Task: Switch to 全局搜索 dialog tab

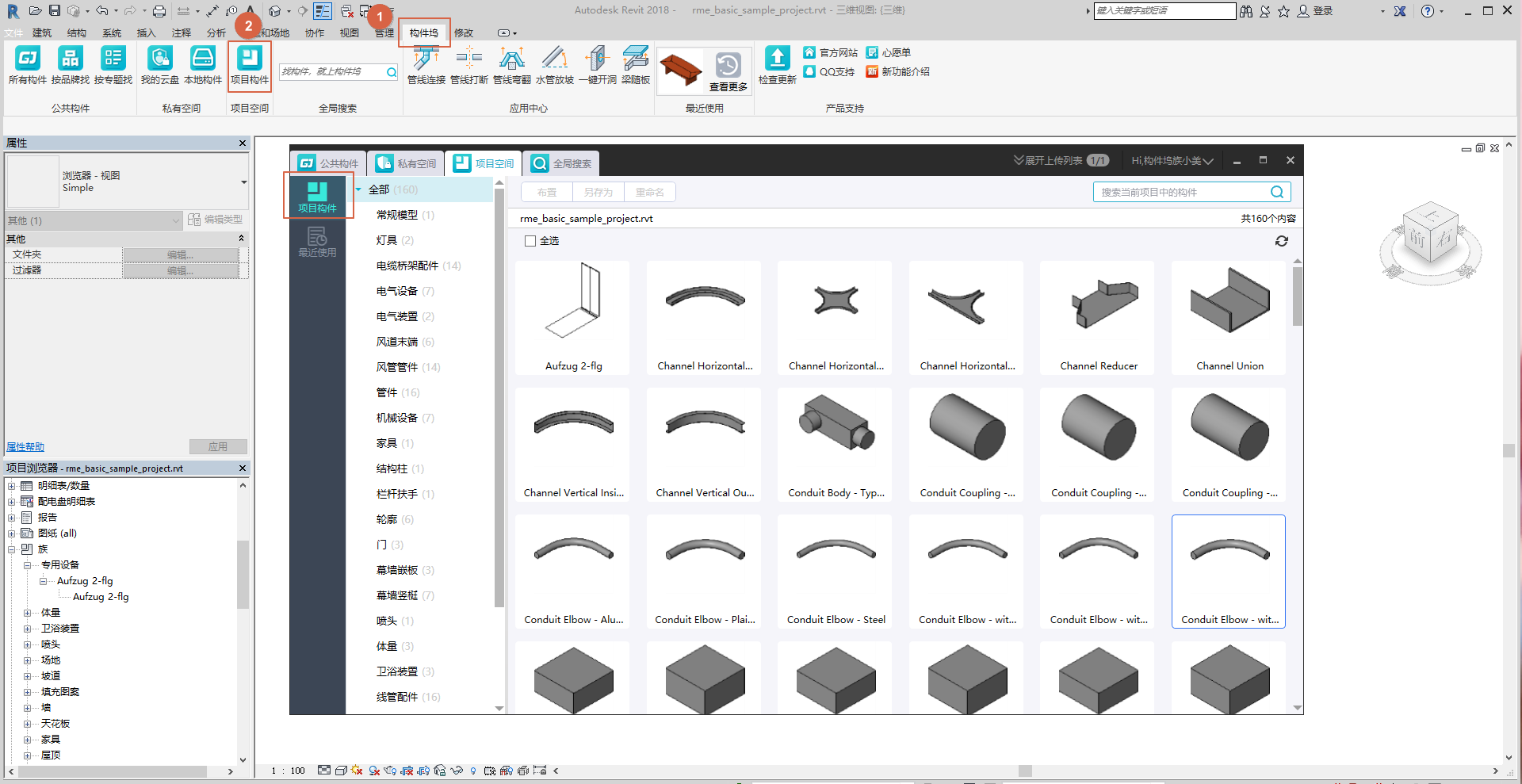Action: pyautogui.click(x=561, y=163)
